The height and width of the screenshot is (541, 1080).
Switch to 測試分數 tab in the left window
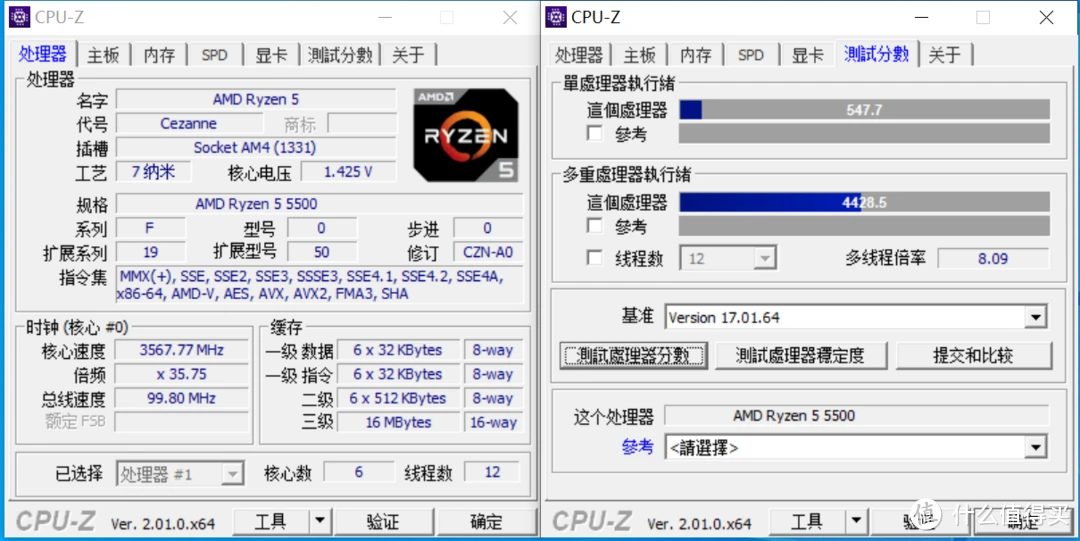(x=340, y=55)
